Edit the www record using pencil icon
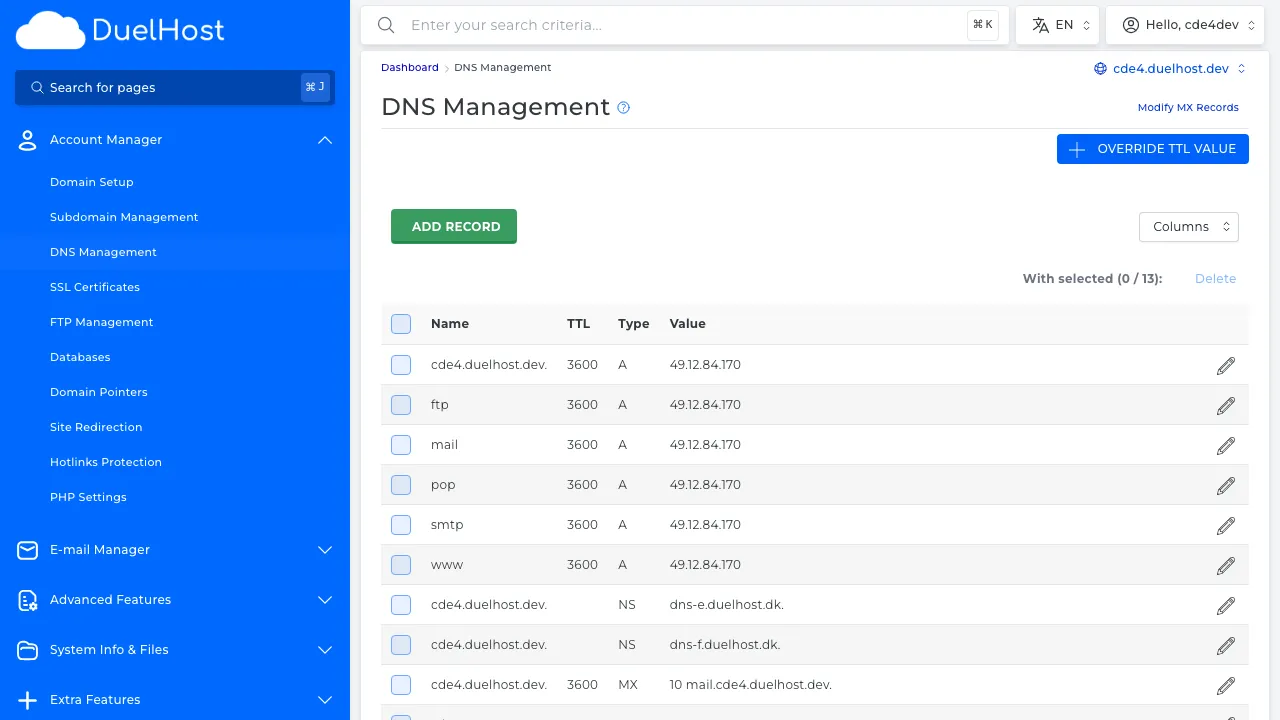Screen dimensions: 1280x720 tap(1225, 565)
